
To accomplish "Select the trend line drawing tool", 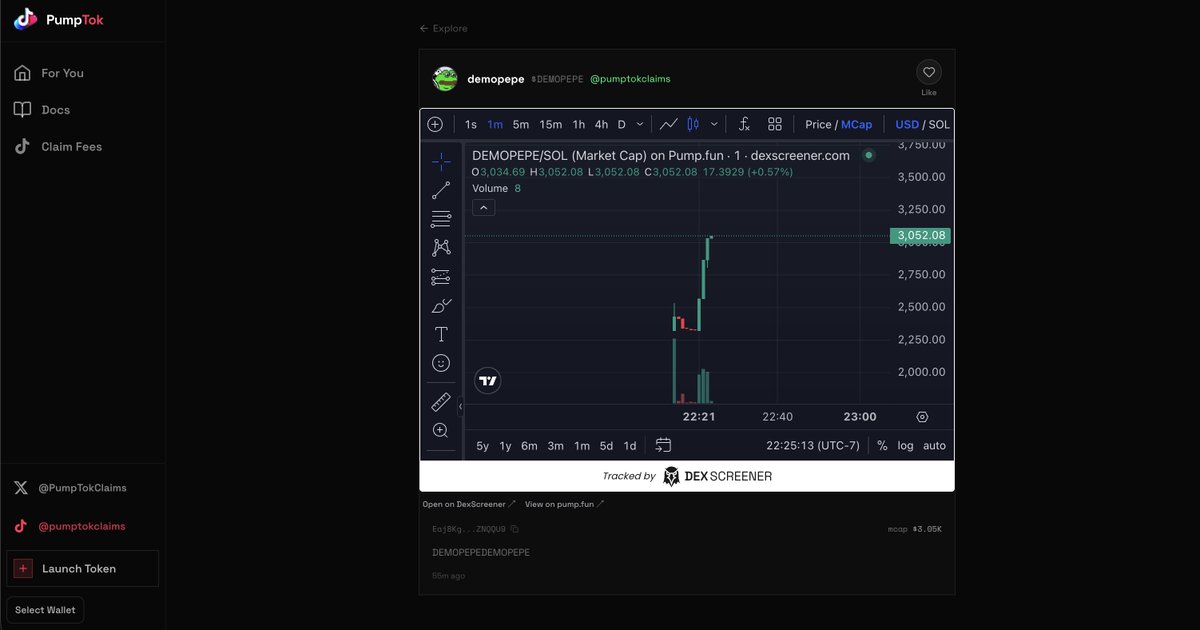I will click(441, 190).
